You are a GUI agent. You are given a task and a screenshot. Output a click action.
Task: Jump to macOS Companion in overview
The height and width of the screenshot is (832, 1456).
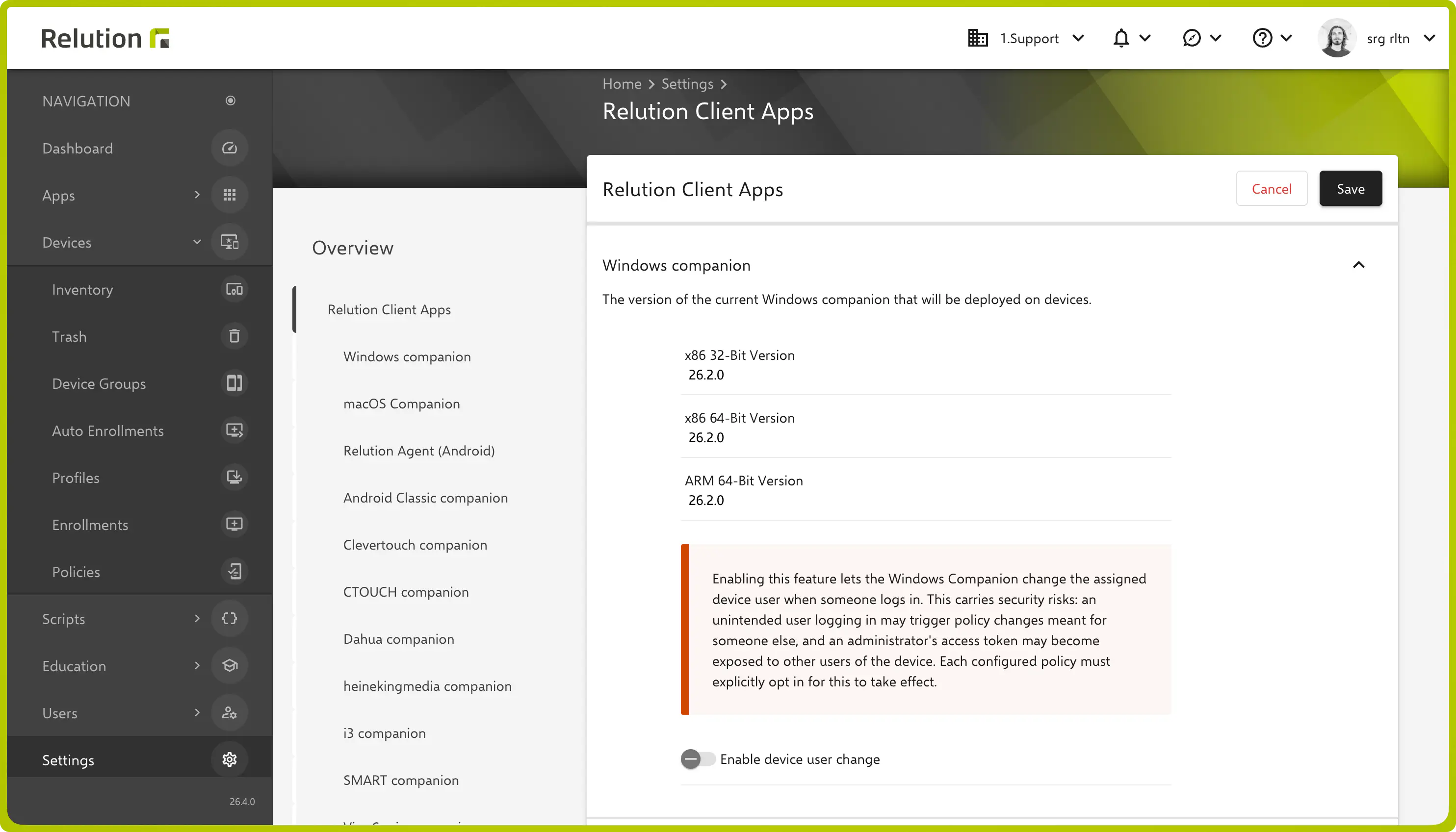pos(401,403)
